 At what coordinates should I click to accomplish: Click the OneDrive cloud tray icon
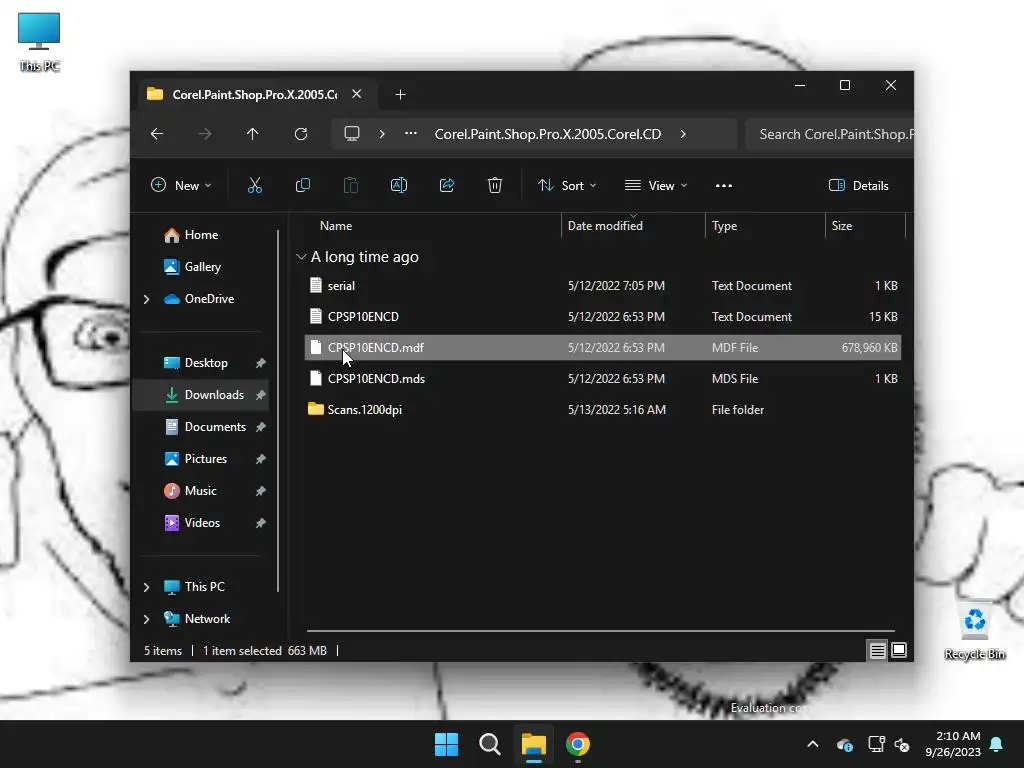844,744
